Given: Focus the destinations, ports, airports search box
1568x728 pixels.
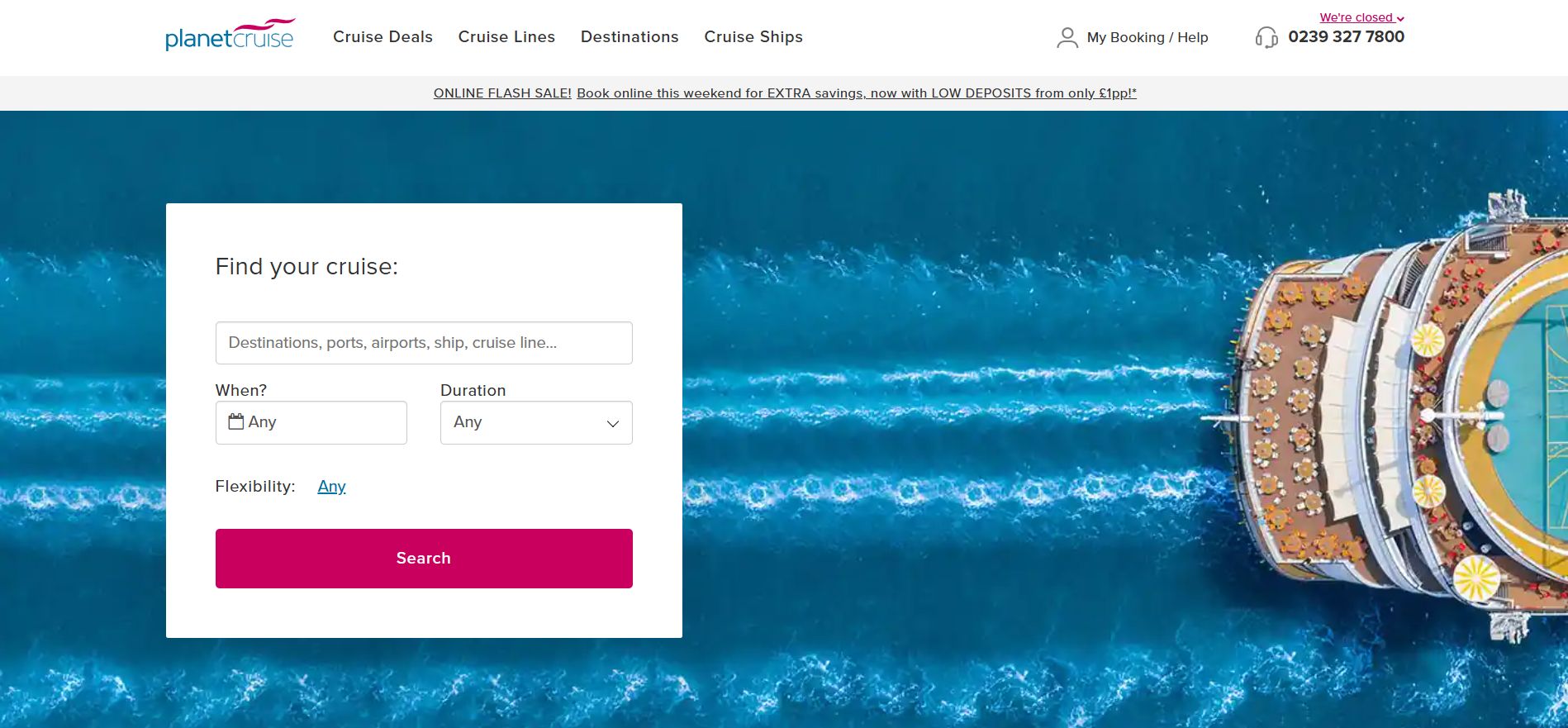Looking at the screenshot, I should point(424,343).
